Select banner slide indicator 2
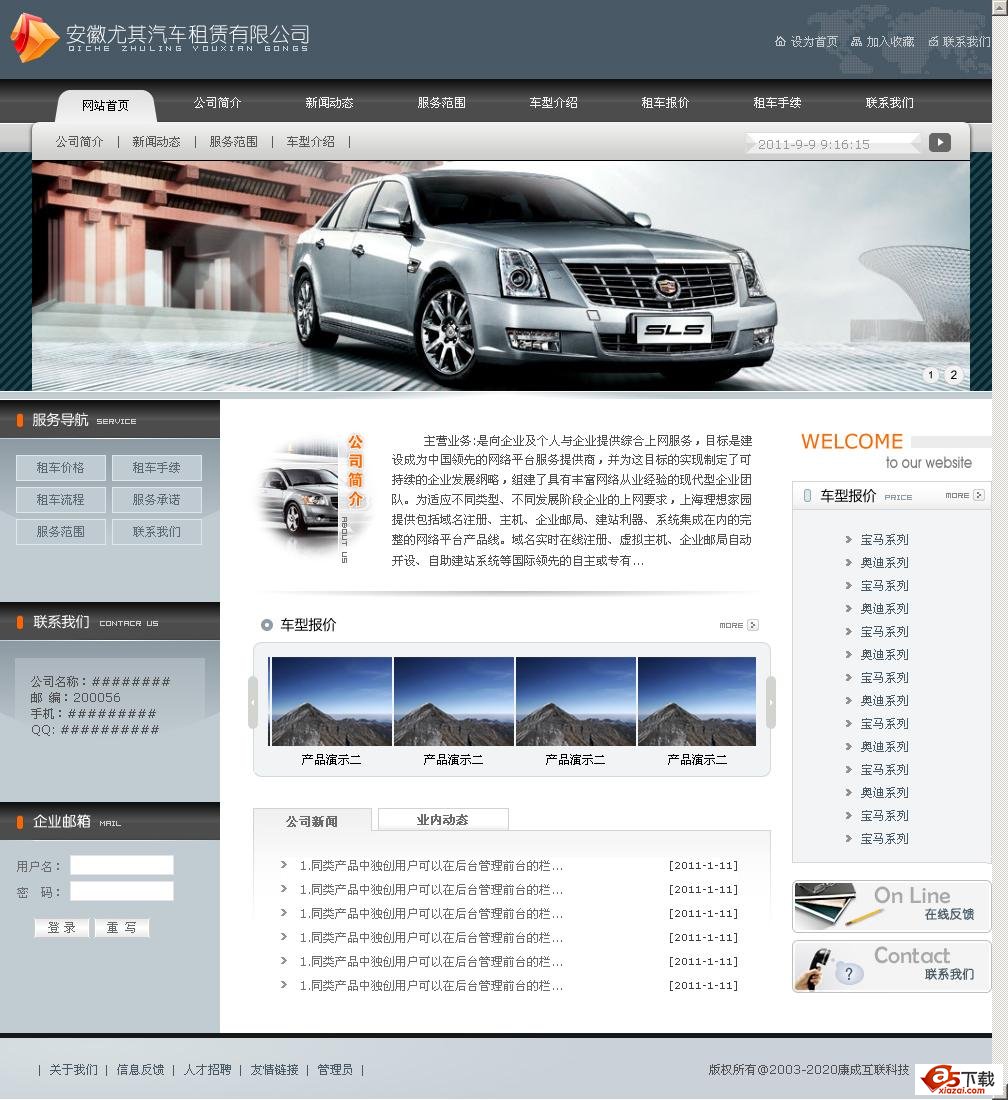Screen dimensions: 1008x1100 [x=953, y=375]
